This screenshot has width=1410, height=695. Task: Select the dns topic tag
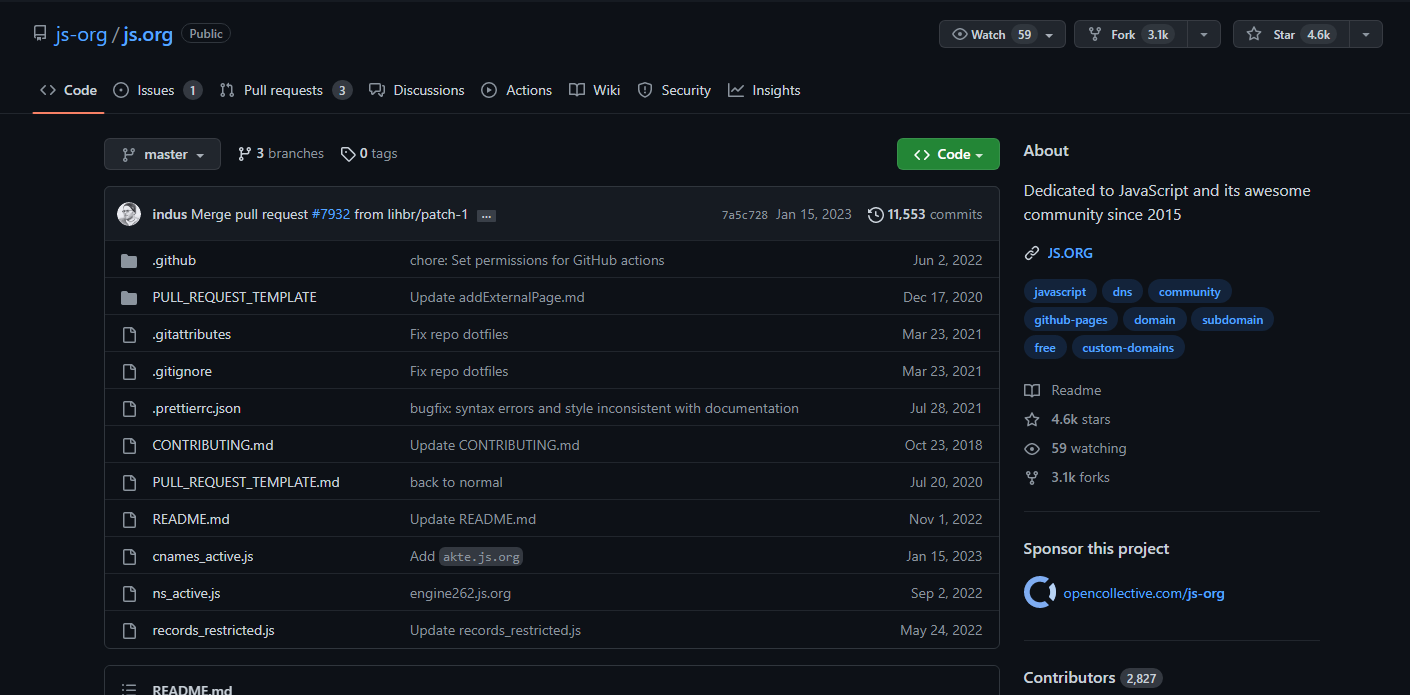click(x=1122, y=292)
